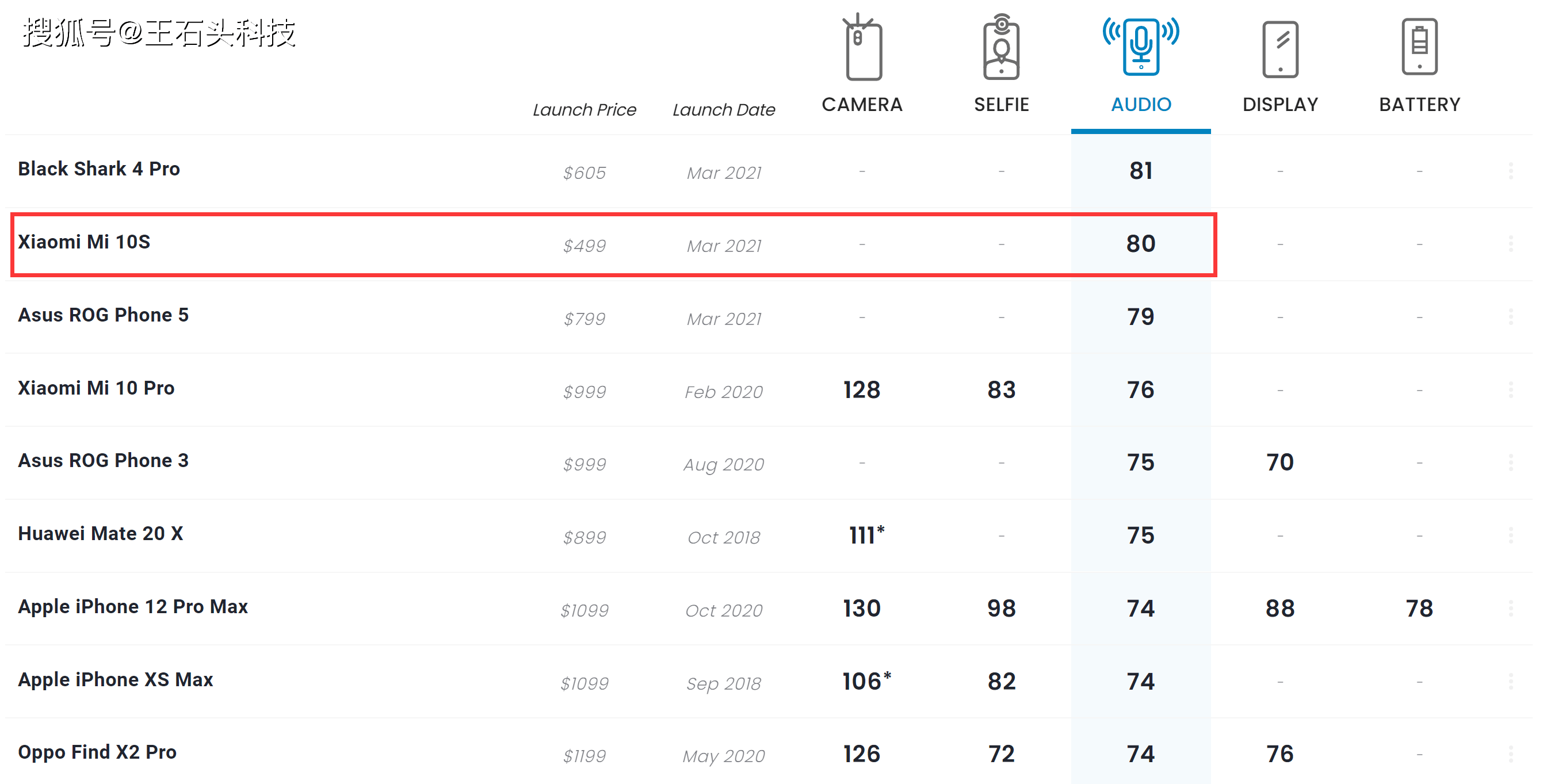Click the Display phone icon
This screenshot has width=1543, height=784.
[1280, 49]
